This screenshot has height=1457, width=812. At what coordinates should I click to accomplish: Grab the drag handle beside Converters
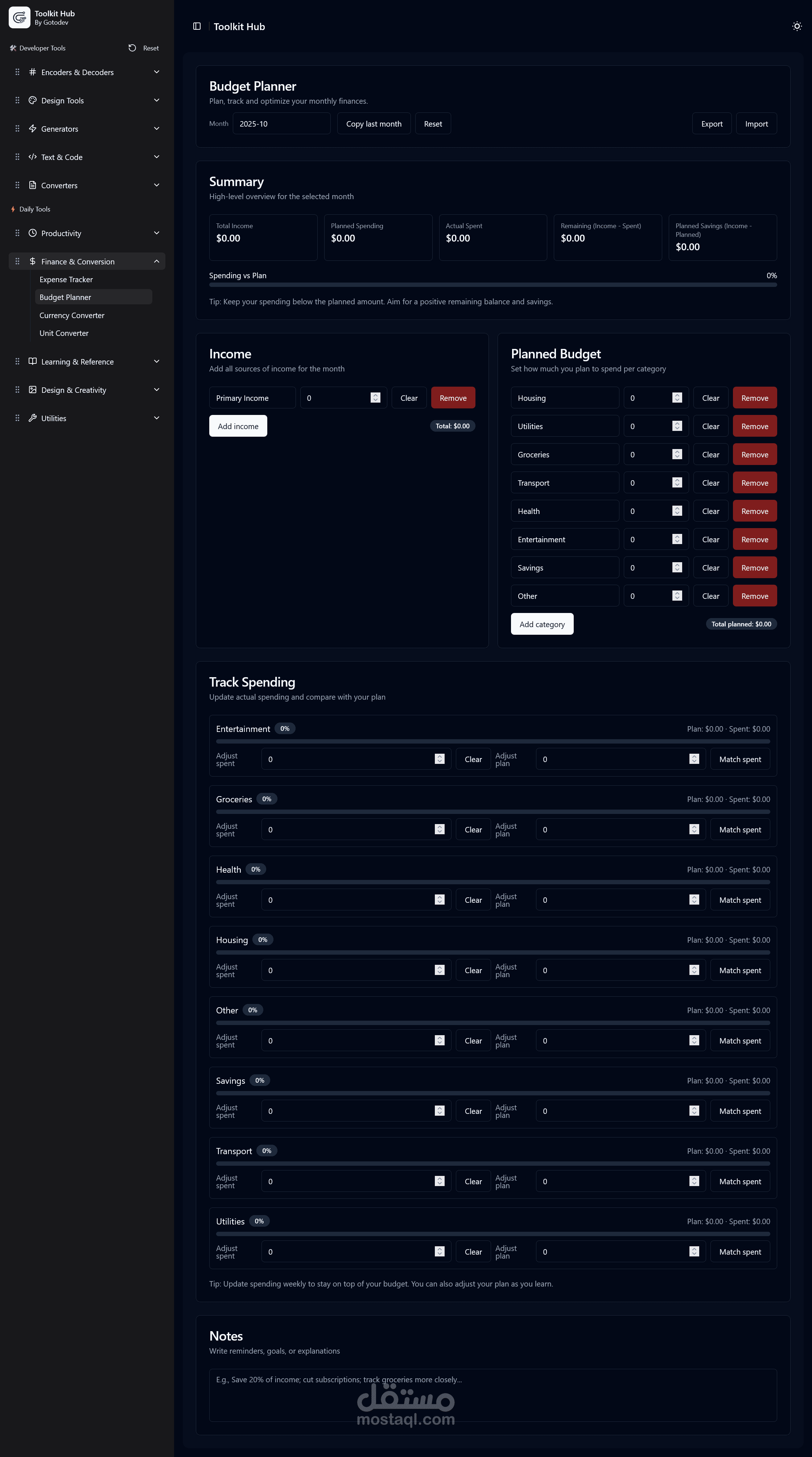point(17,185)
